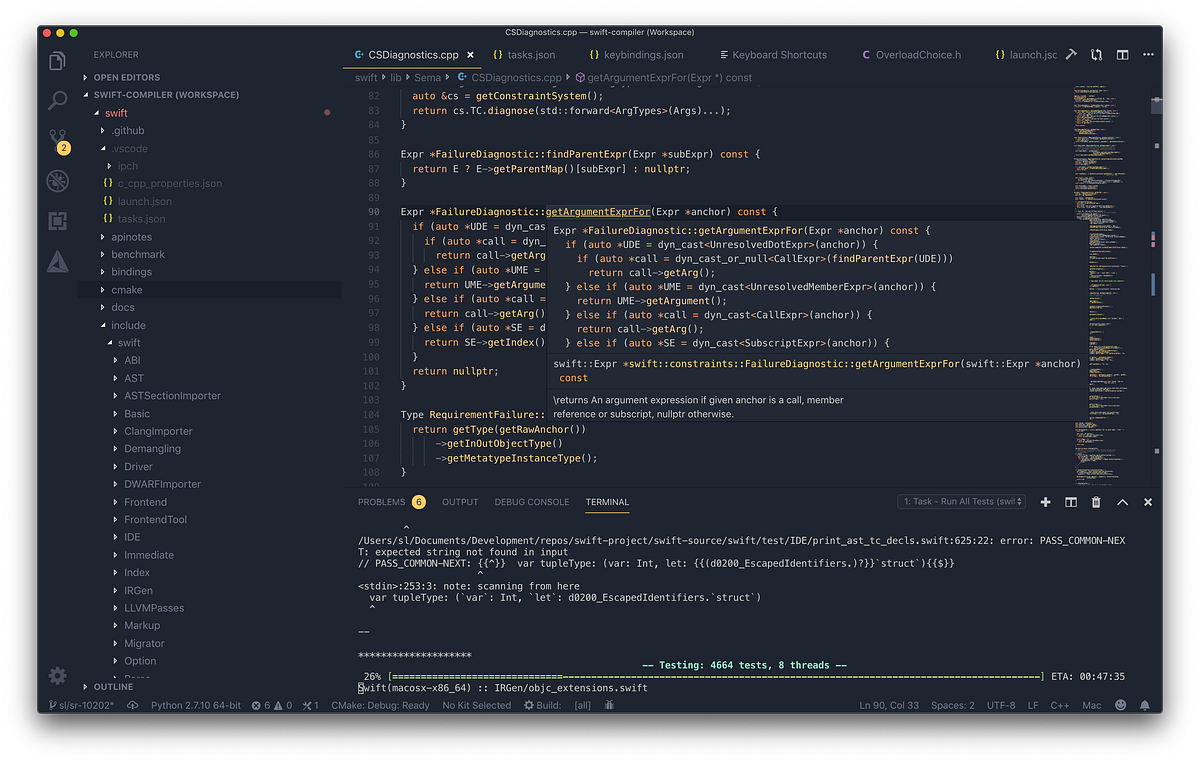The height and width of the screenshot is (763, 1200).
Task: Open the Manage gear icon
Action: tap(58, 675)
